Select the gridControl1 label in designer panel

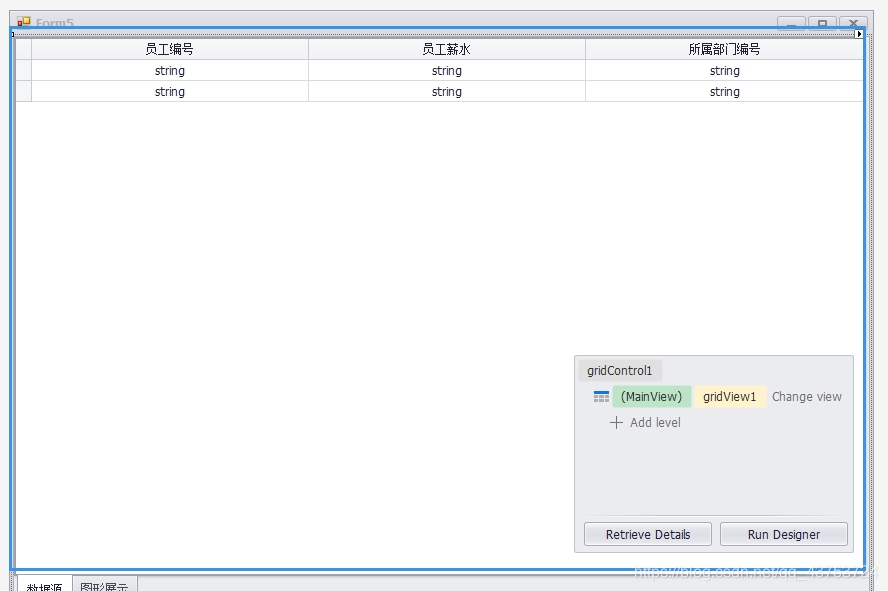point(620,371)
